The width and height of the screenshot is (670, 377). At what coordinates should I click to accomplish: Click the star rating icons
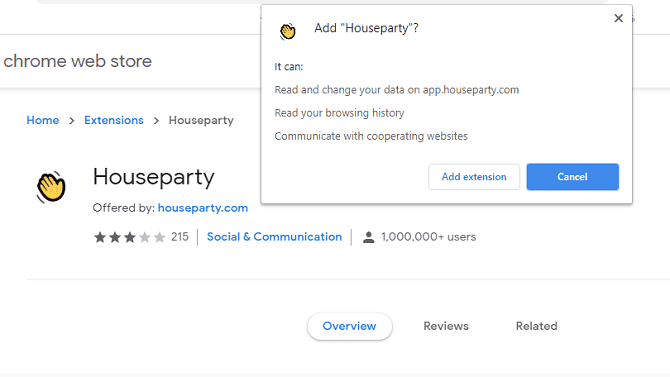coord(129,237)
